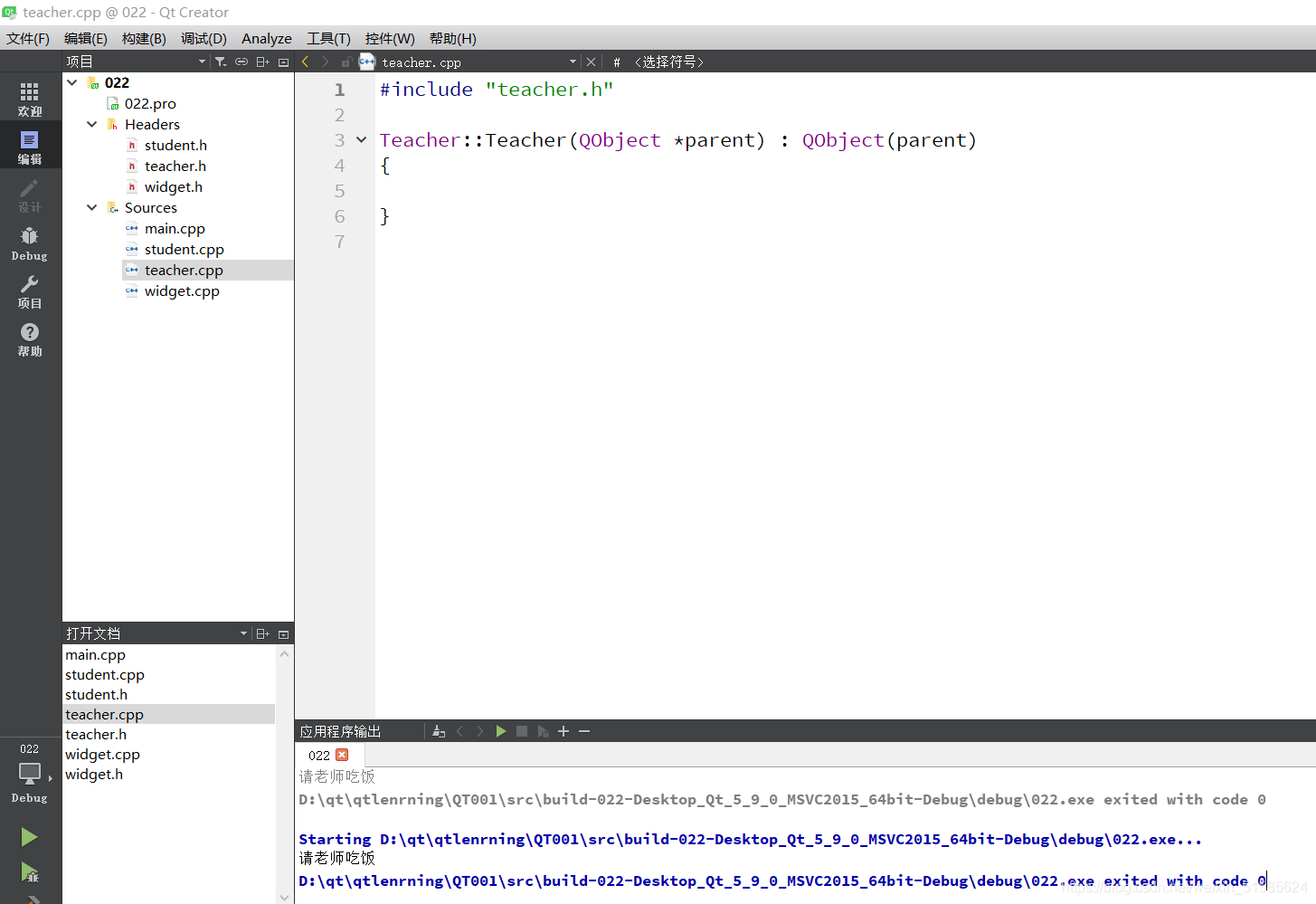
Task: Select student.h in Headers
Action: click(x=175, y=145)
